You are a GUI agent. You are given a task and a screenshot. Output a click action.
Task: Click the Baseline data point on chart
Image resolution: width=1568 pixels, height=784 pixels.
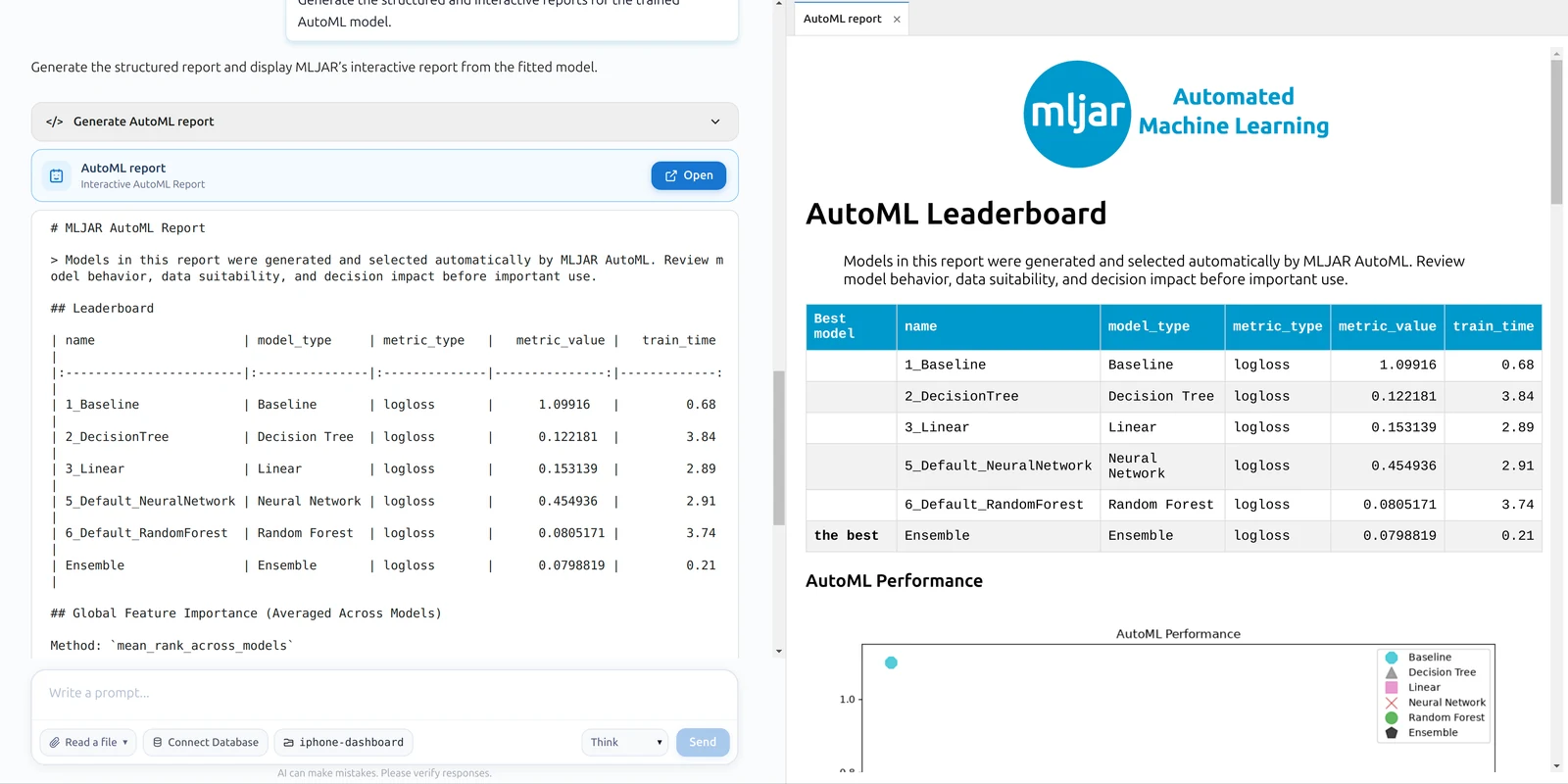[891, 662]
